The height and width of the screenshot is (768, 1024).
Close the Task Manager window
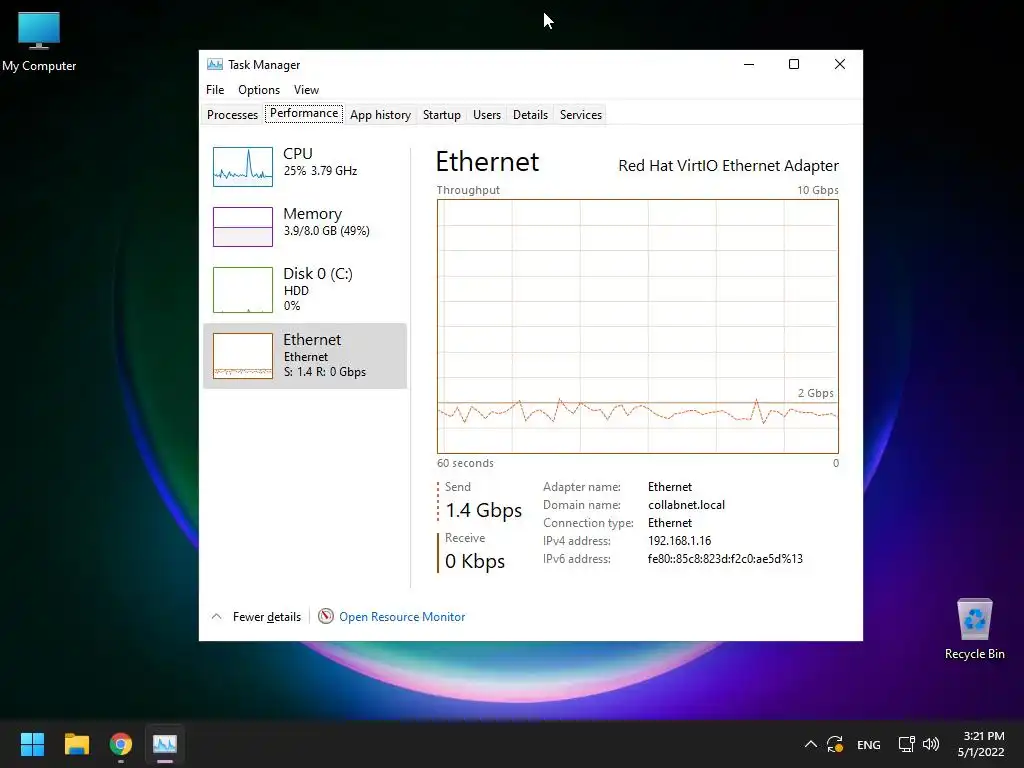coord(840,64)
